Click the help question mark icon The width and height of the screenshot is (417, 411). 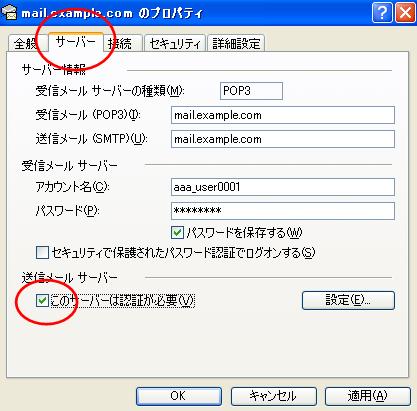coord(381,13)
